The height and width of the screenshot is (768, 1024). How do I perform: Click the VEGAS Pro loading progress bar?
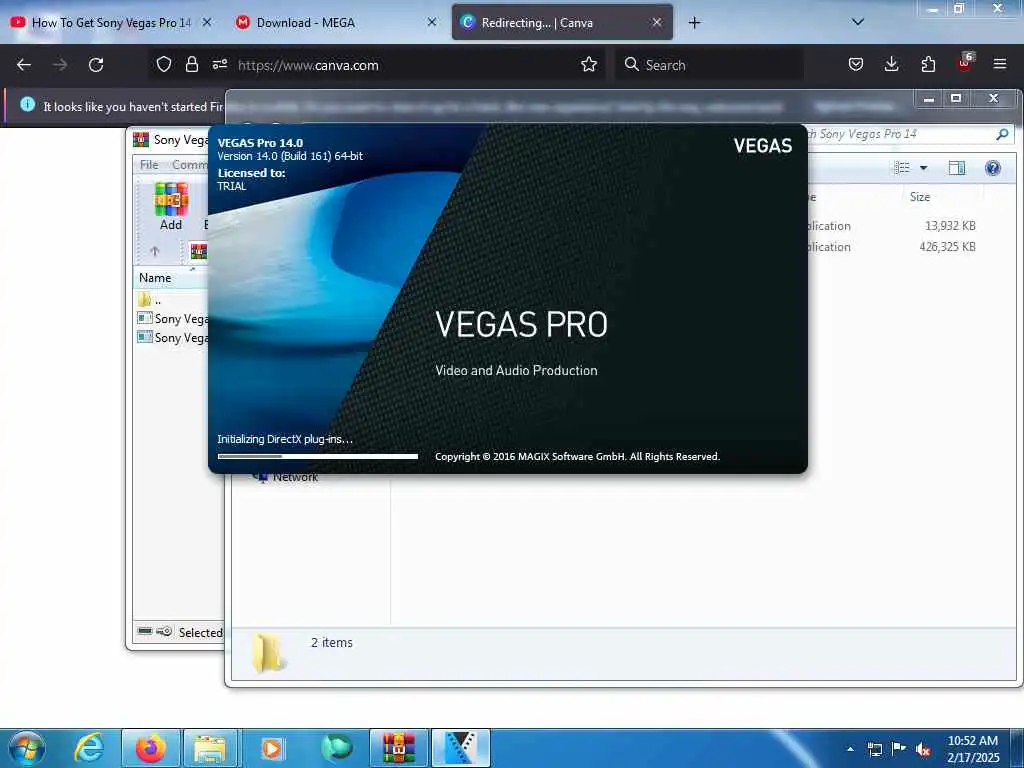pos(317,456)
